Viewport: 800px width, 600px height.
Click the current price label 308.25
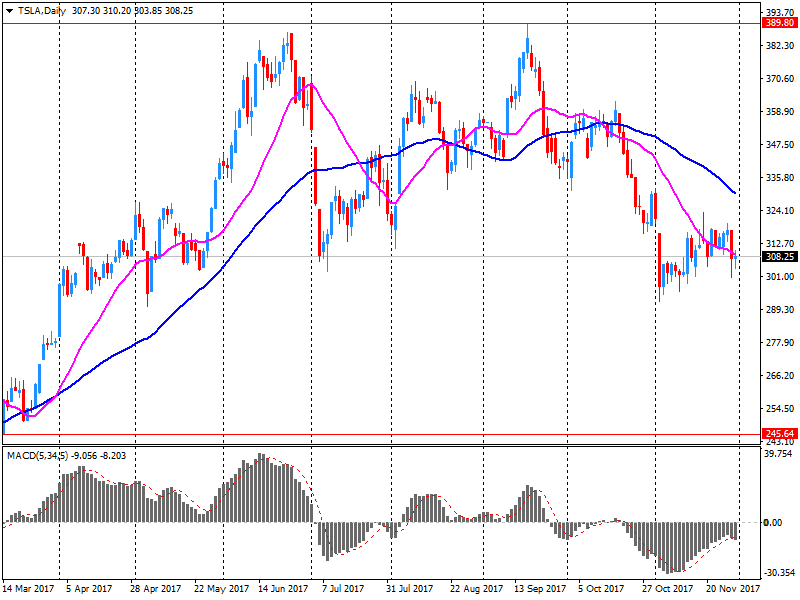(x=777, y=257)
